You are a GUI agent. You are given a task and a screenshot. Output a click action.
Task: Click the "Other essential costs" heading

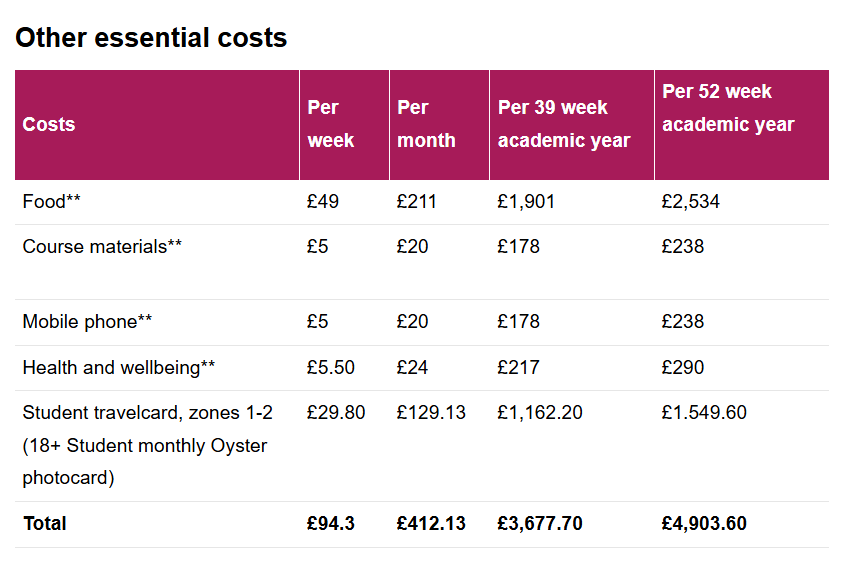tap(151, 38)
